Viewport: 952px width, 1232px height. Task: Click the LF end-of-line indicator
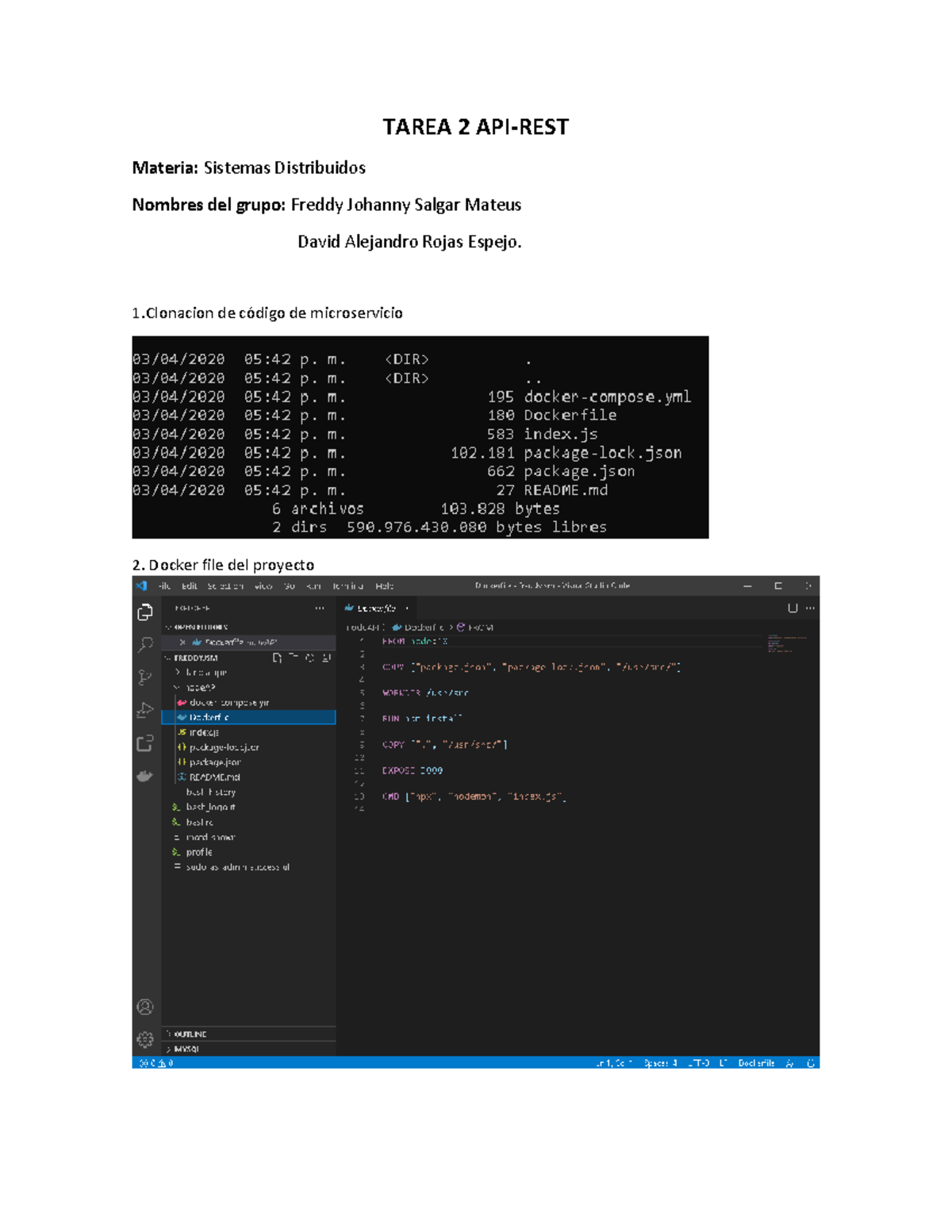point(724,1063)
